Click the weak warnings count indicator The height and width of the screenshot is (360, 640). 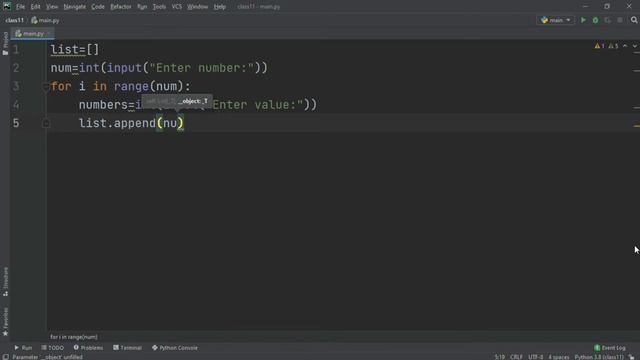[613, 46]
